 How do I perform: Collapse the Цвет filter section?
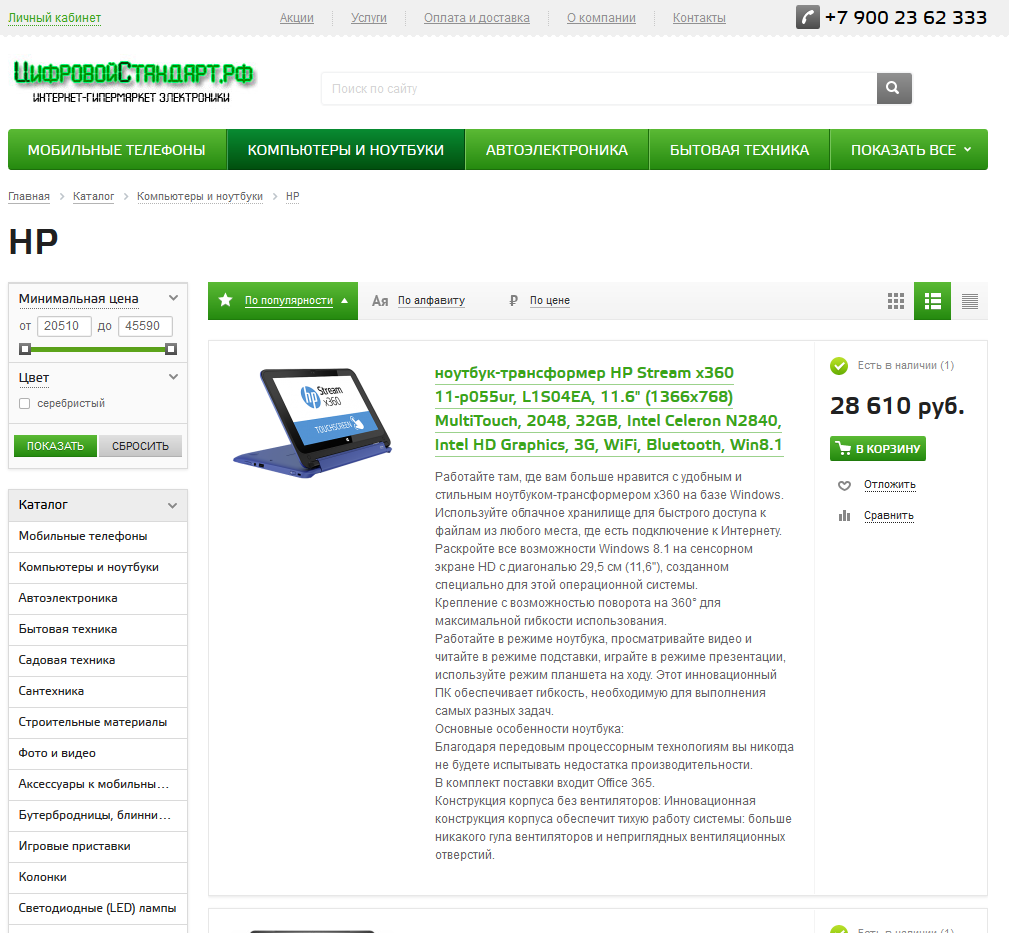(x=173, y=377)
